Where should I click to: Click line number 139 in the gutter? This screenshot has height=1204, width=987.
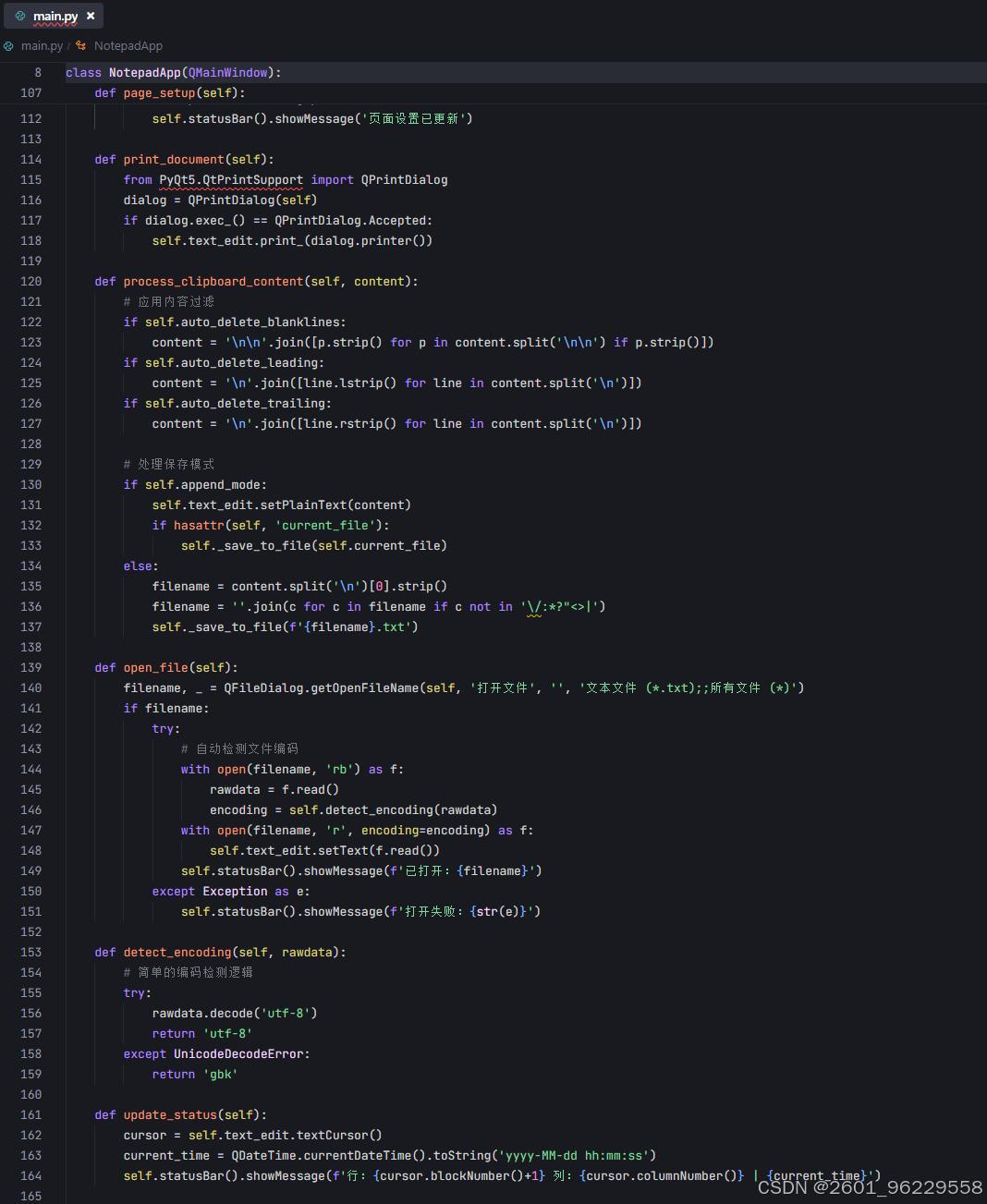coord(30,667)
